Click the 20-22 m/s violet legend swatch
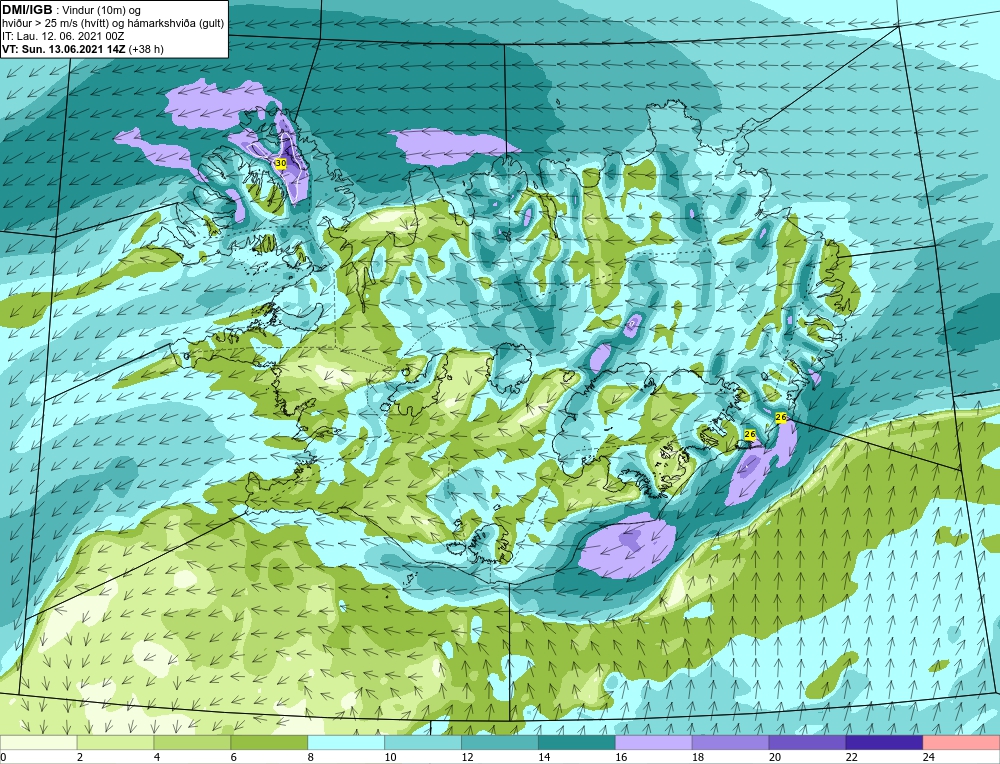The image size is (1000, 764). click(807, 743)
